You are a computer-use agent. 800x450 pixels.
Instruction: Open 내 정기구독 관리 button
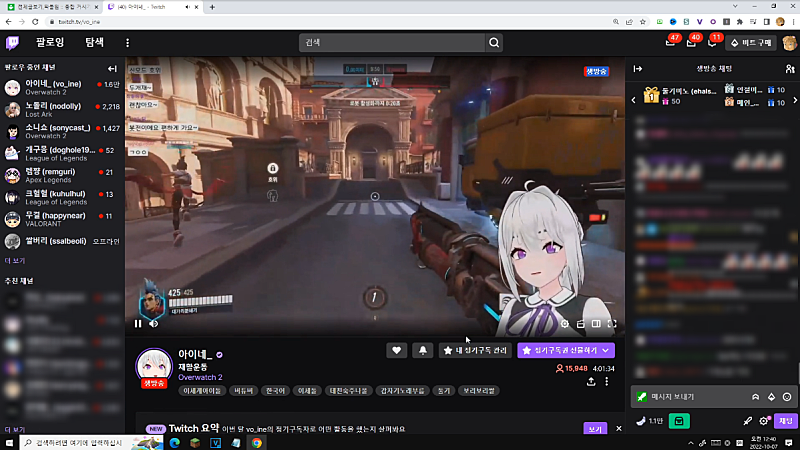pos(475,350)
